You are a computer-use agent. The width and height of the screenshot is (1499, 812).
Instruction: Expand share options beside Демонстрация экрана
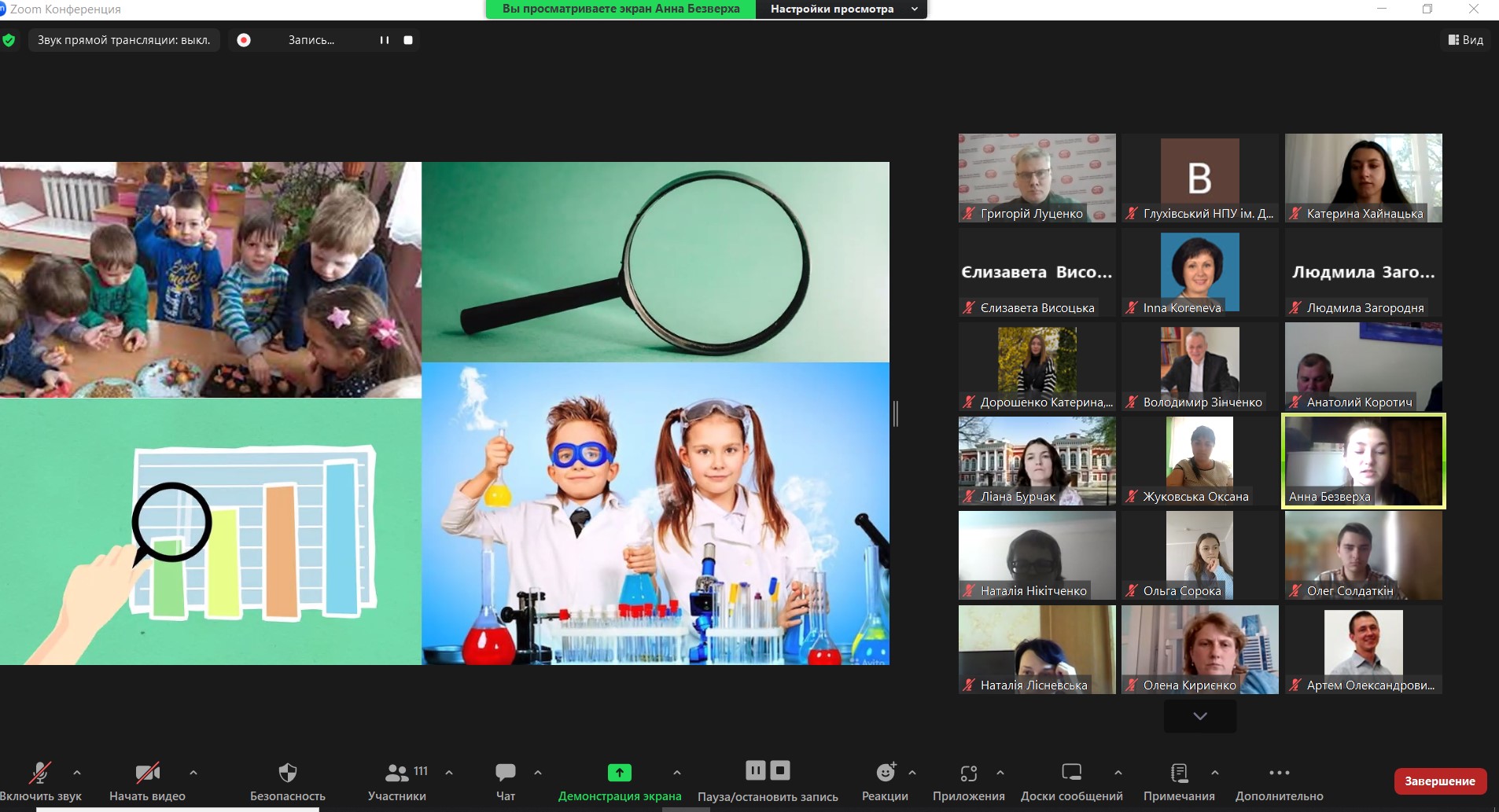[677, 773]
